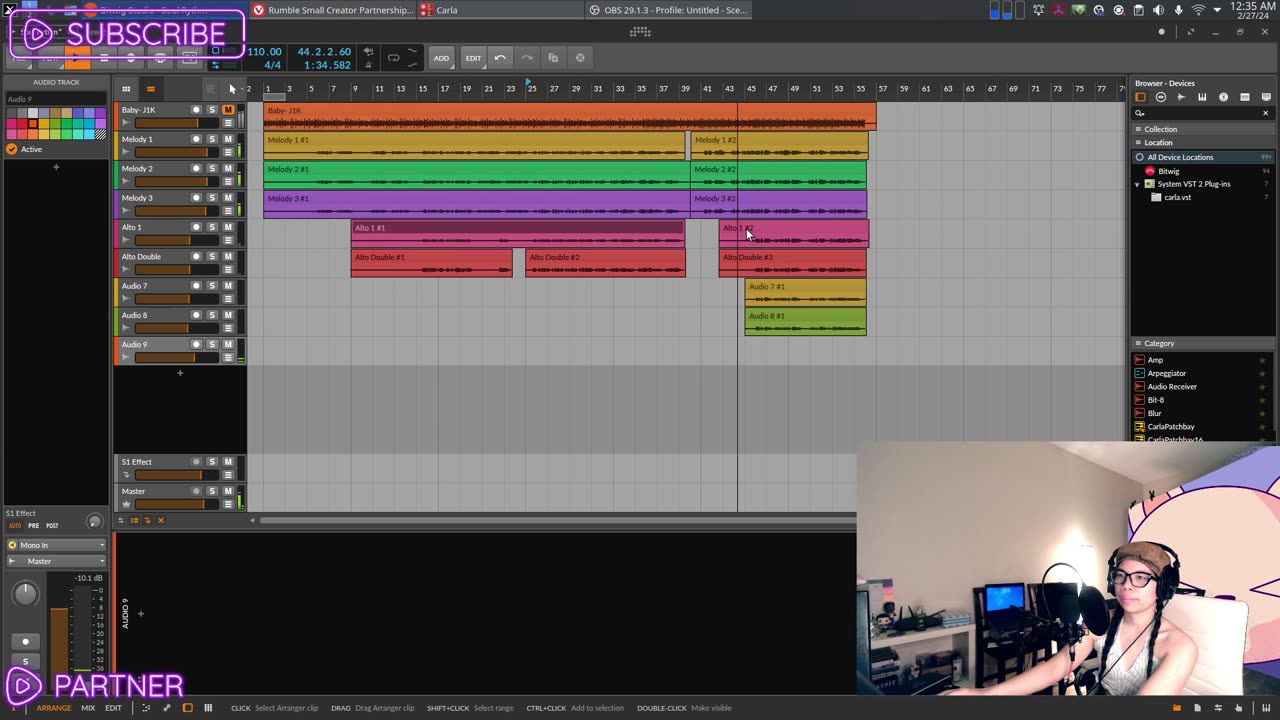Collapse the Category section header

[1203, 343]
